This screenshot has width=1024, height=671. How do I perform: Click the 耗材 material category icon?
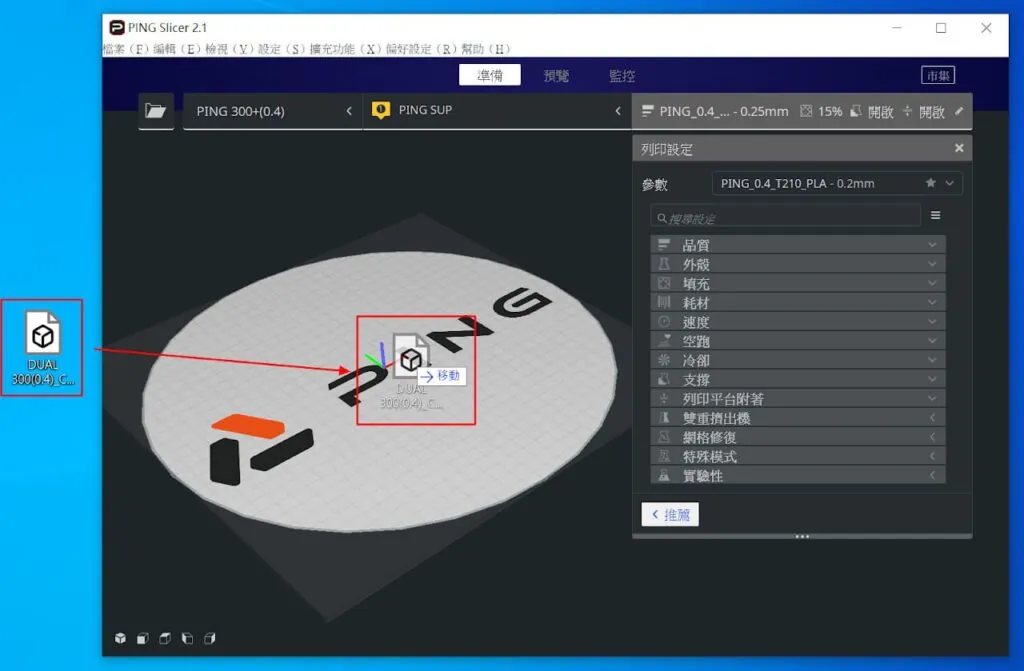click(x=664, y=303)
